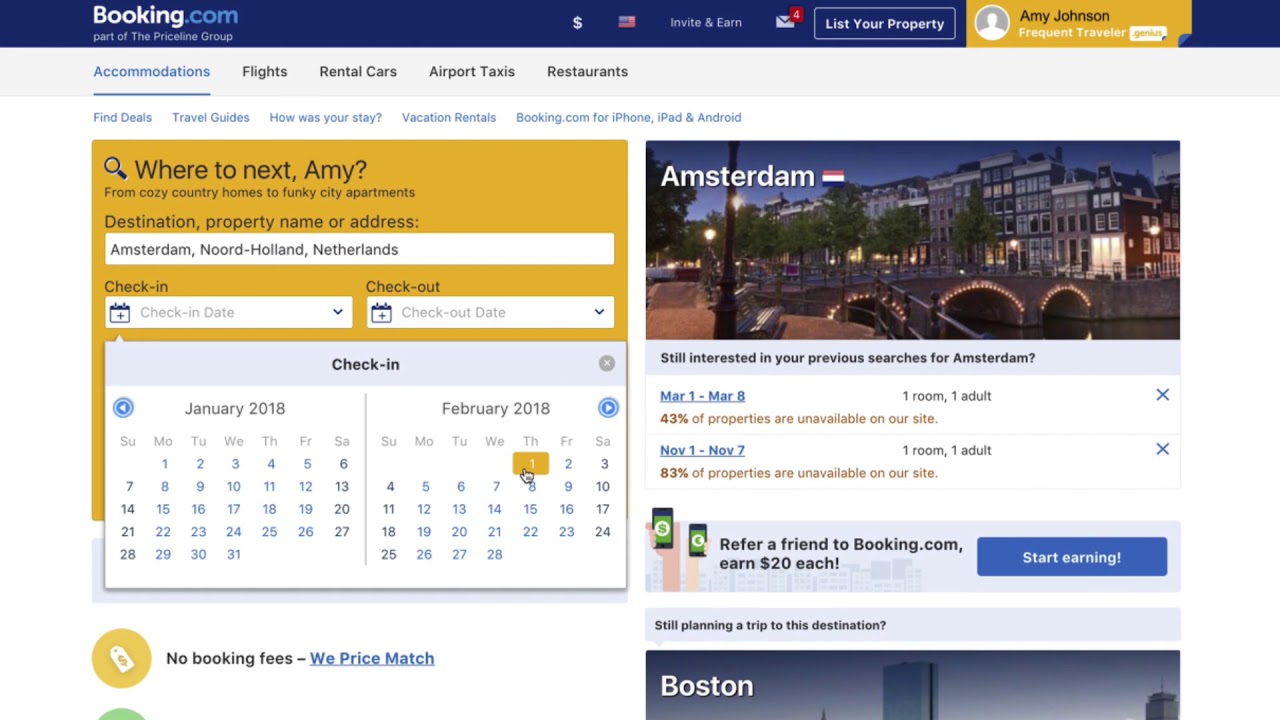Image resolution: width=1280 pixels, height=720 pixels.
Task: Go to next month in calendar
Action: (x=608, y=407)
